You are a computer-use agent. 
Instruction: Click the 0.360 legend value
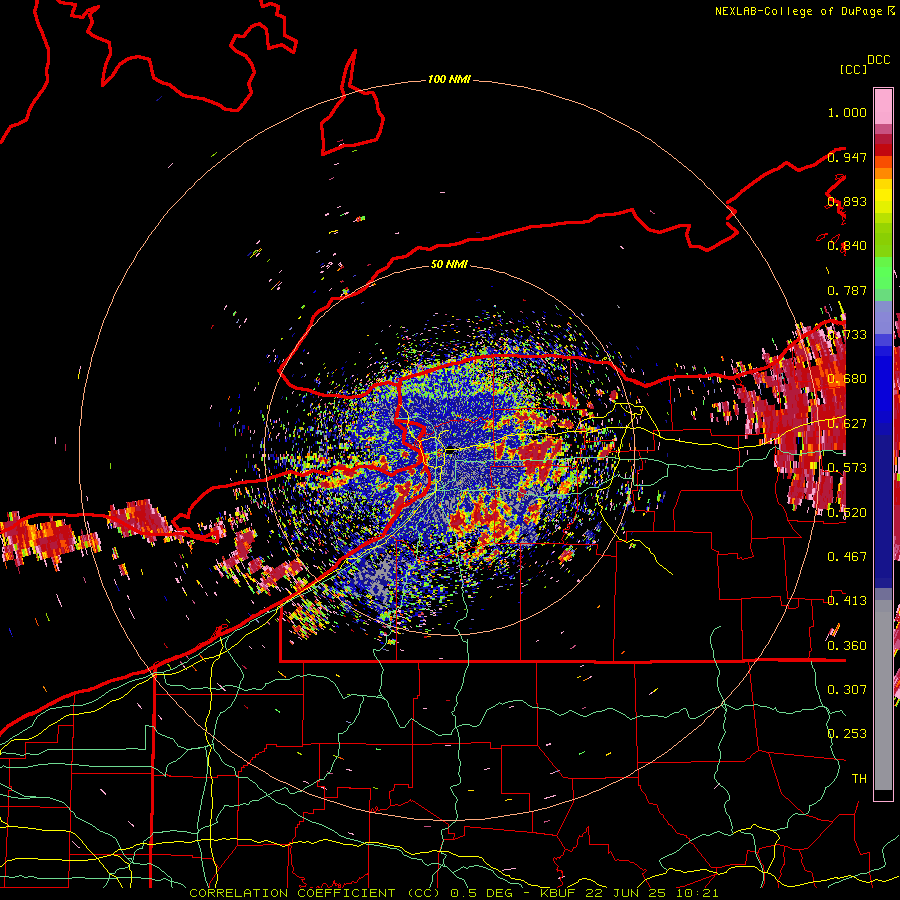click(x=847, y=645)
